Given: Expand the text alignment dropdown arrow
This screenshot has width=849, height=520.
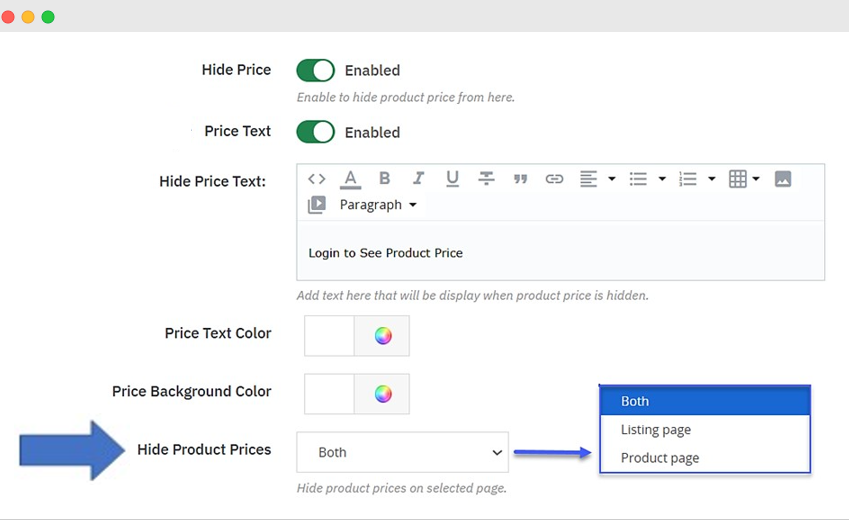Looking at the screenshot, I should (612, 179).
